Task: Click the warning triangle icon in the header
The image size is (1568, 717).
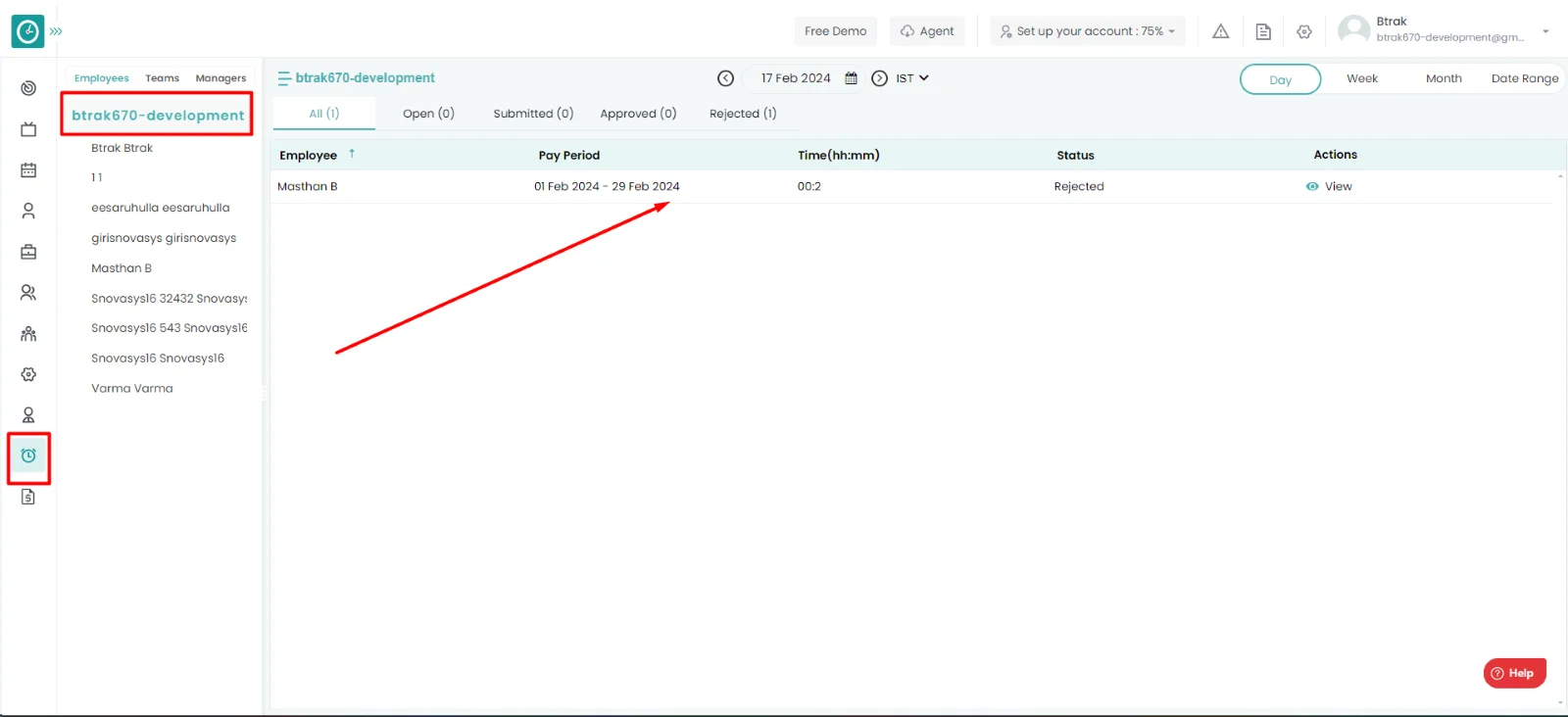Action: point(1221,31)
